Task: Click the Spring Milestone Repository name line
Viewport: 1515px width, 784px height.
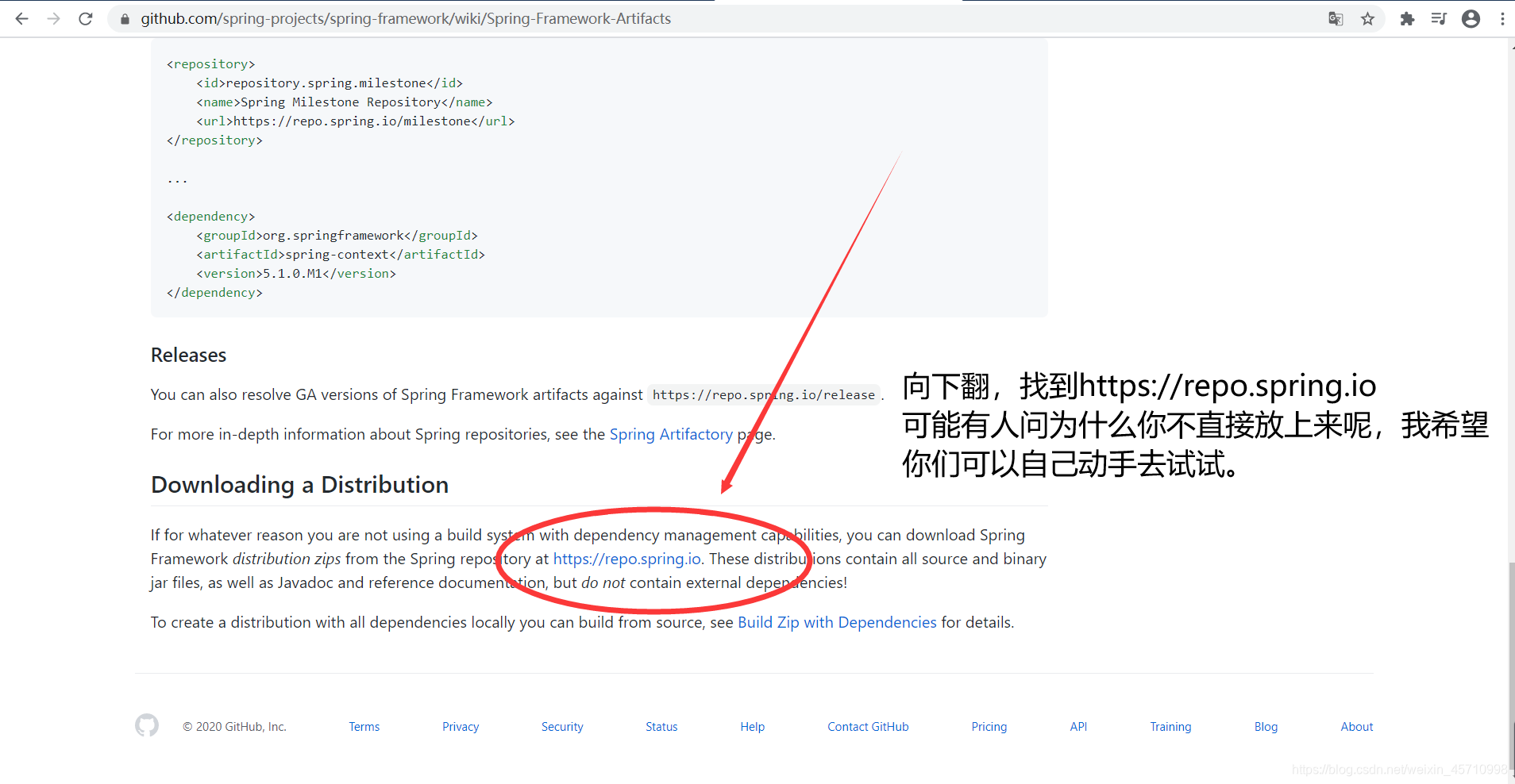Action: (345, 102)
